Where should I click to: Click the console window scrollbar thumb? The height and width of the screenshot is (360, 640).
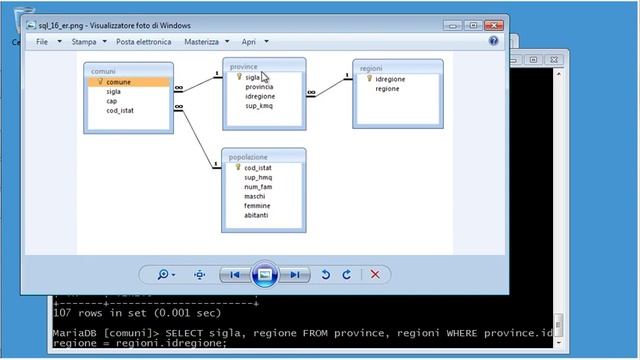point(558,325)
